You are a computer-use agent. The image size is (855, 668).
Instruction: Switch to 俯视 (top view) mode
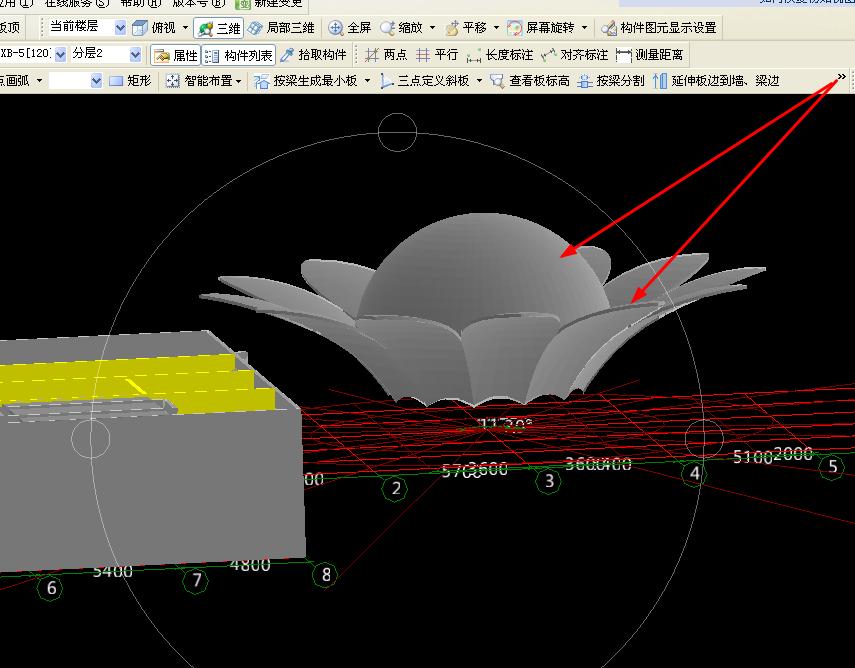(160, 28)
